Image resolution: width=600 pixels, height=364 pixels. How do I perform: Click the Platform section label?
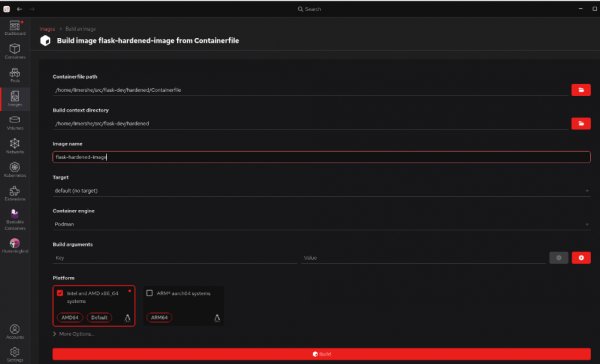click(64, 278)
